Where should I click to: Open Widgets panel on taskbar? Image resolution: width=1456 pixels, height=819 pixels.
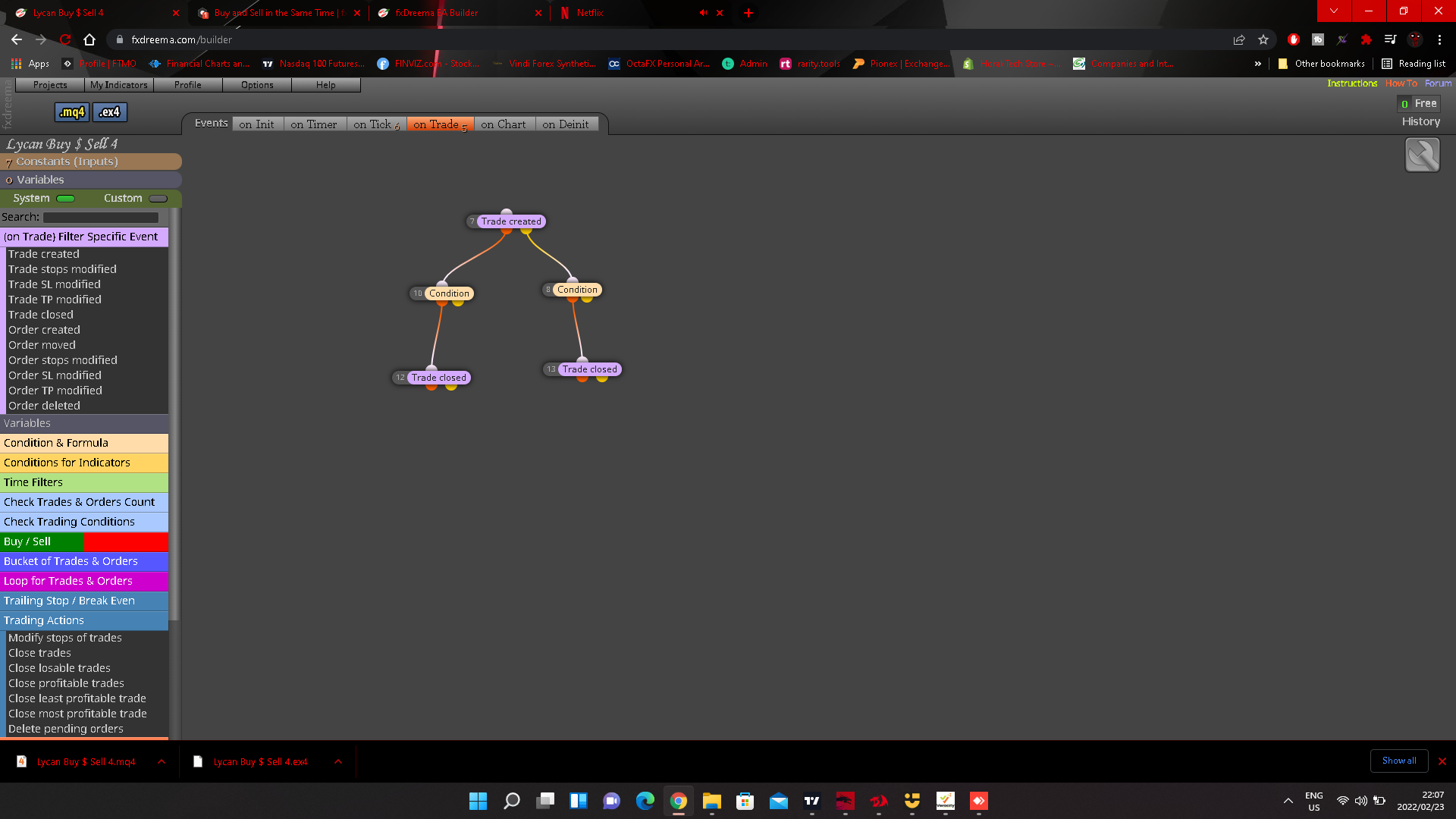(x=579, y=801)
